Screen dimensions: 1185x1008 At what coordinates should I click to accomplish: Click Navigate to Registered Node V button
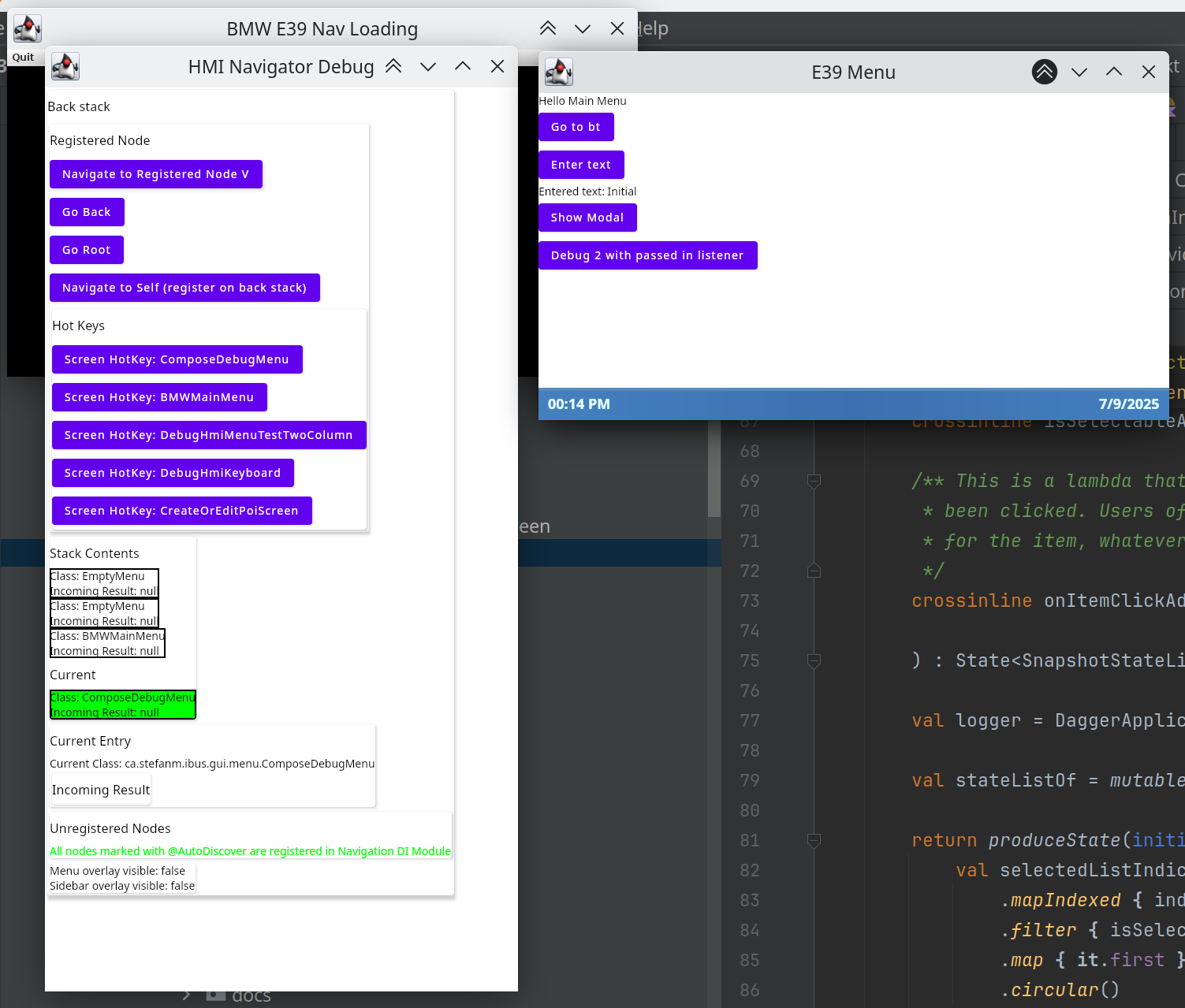pos(155,174)
